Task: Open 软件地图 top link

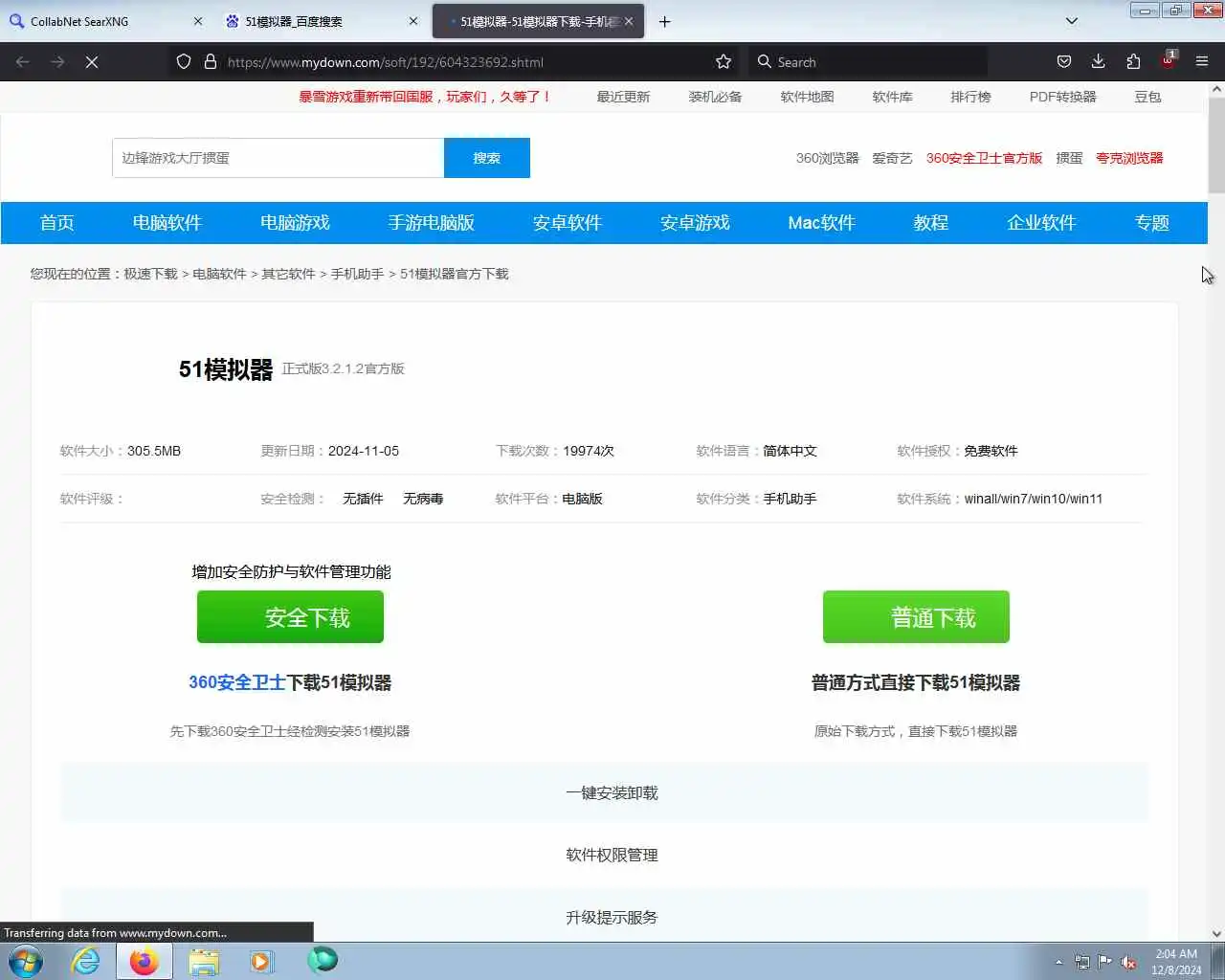Action: (807, 97)
